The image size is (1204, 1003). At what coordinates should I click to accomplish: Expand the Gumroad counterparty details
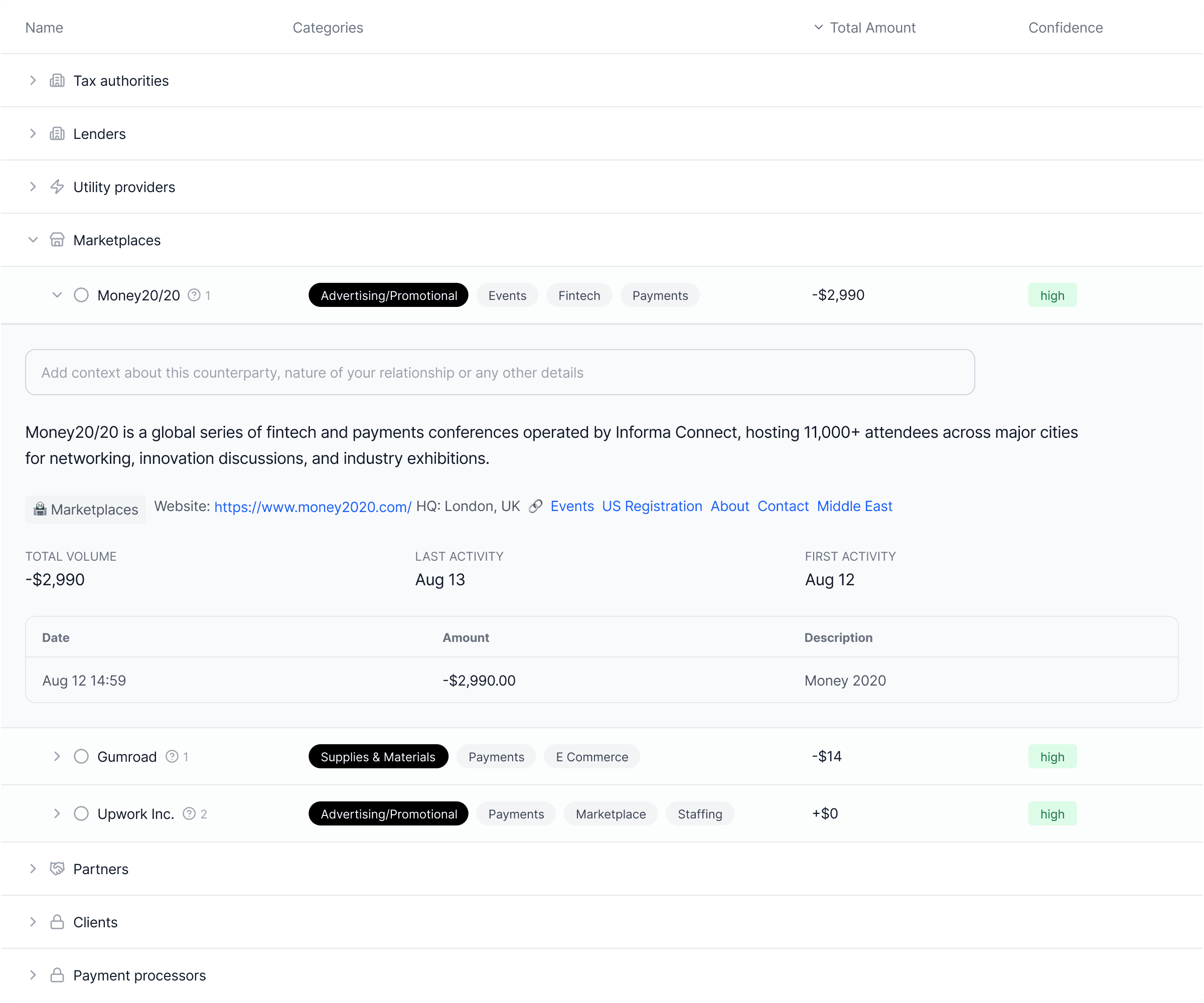57,756
